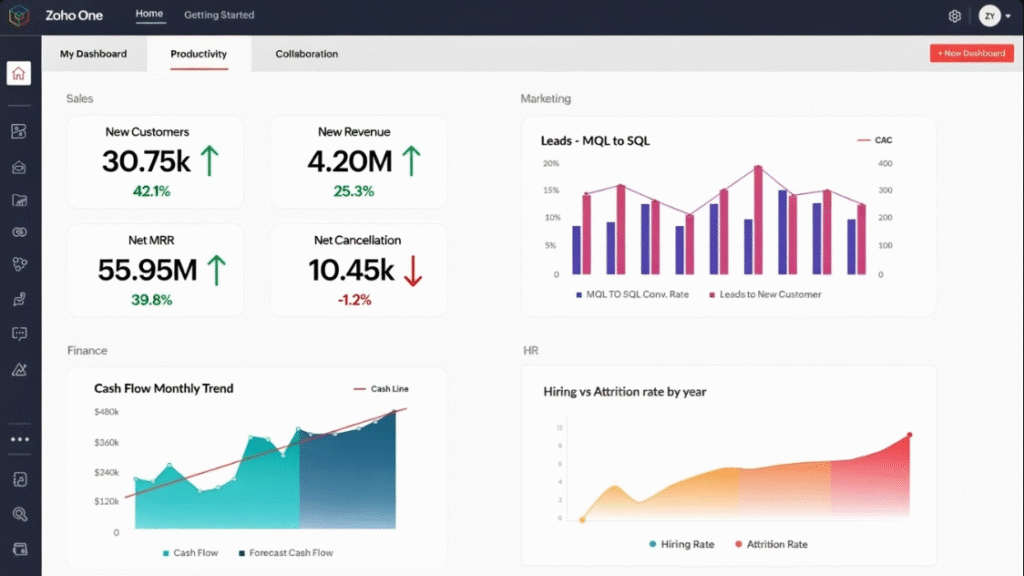
Task: Select the My Dashboard tab label
Action: 95,54
